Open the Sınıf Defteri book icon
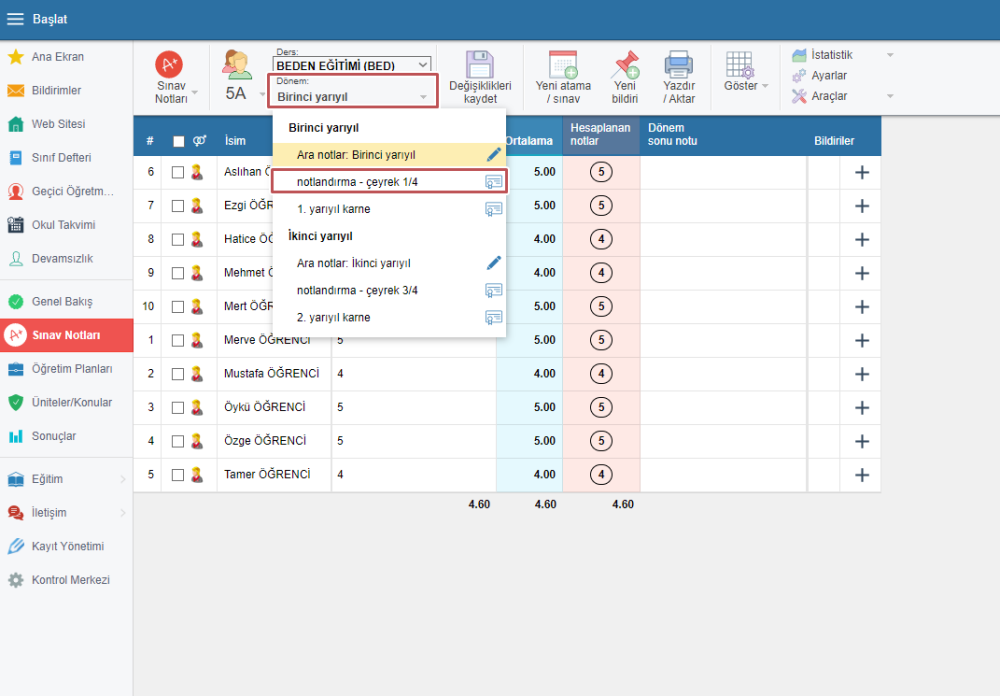The width and height of the screenshot is (1000, 696). (x=15, y=158)
